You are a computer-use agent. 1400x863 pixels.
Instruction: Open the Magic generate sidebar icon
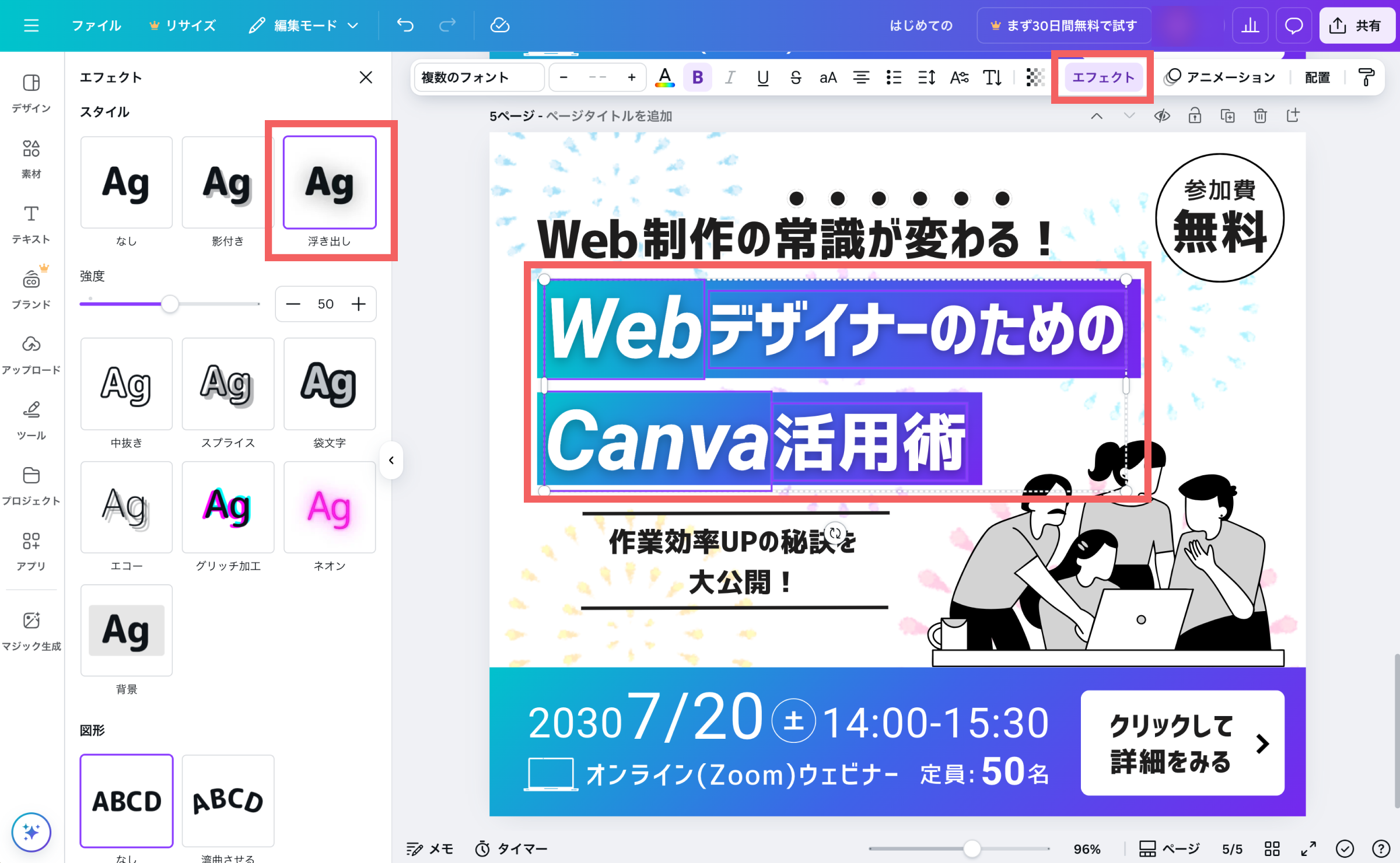coord(31,629)
